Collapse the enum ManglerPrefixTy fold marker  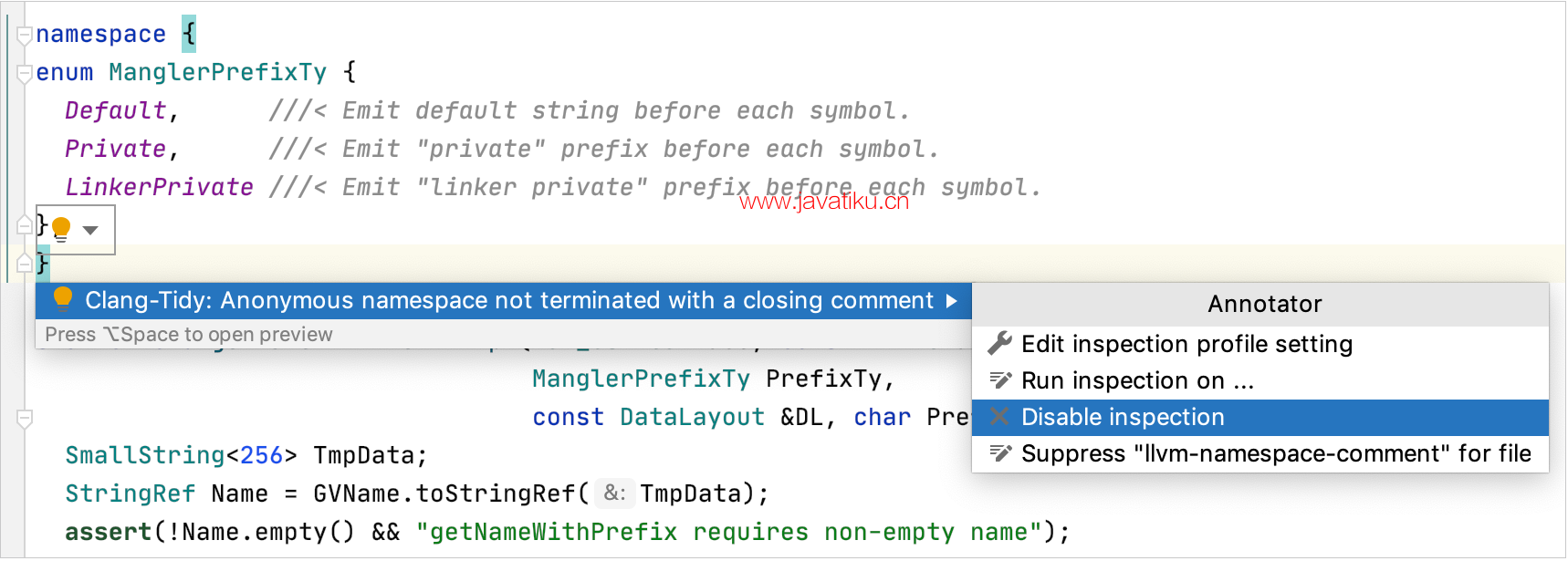pos(25,74)
